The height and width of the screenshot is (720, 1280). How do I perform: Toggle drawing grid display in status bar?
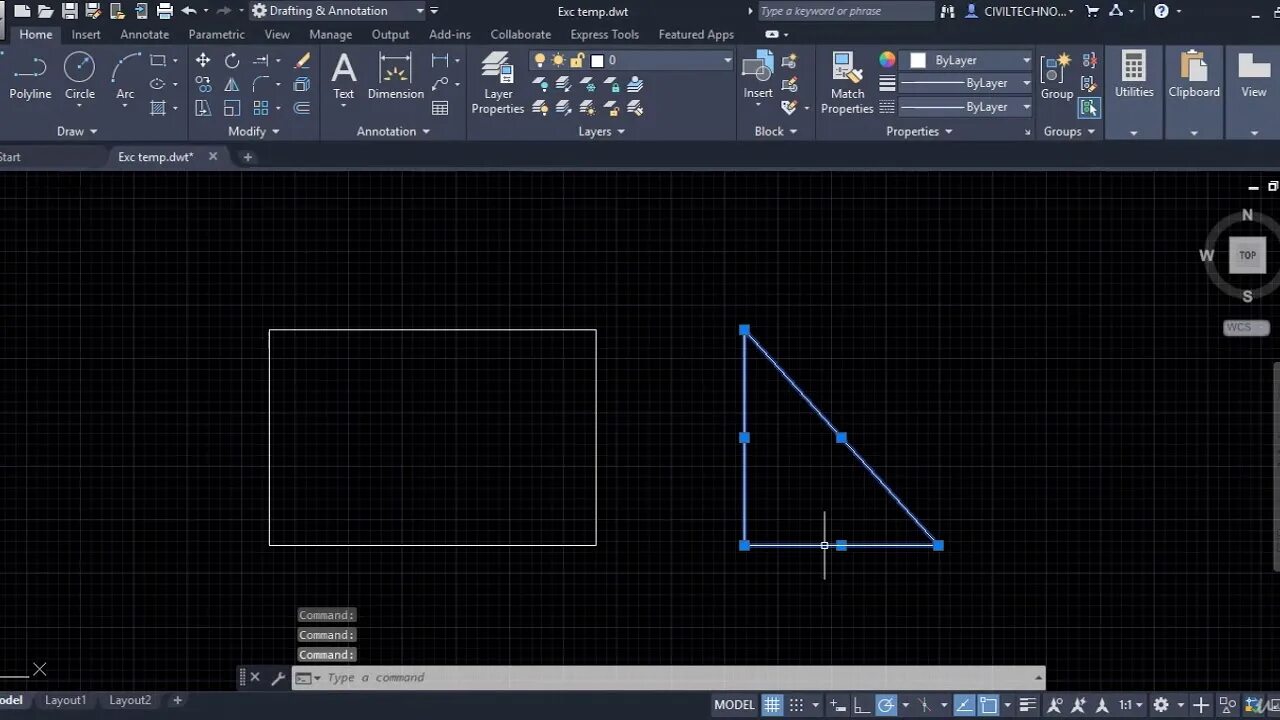(772, 705)
